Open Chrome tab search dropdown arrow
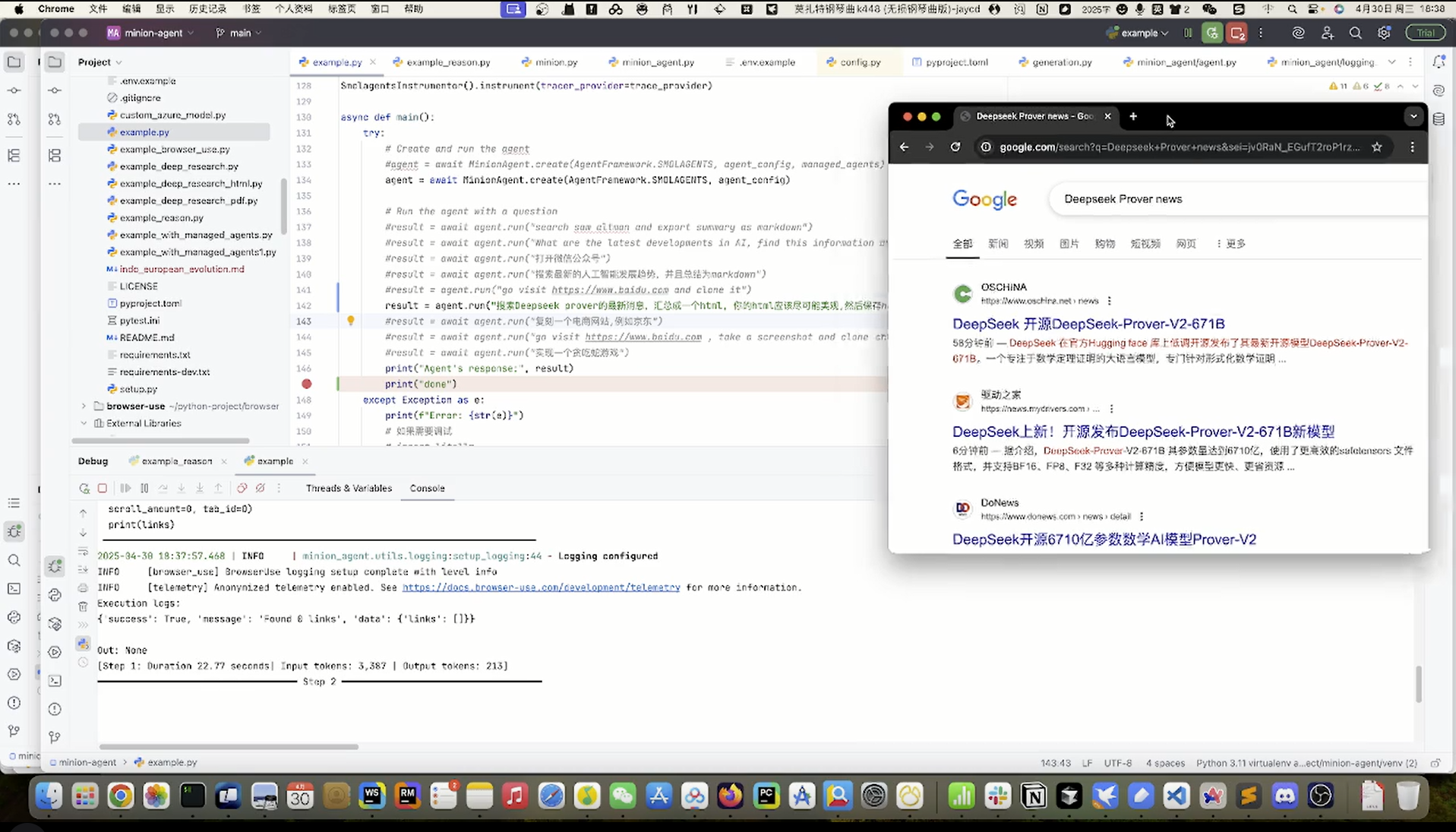This screenshot has height=832, width=1456. tap(1413, 116)
